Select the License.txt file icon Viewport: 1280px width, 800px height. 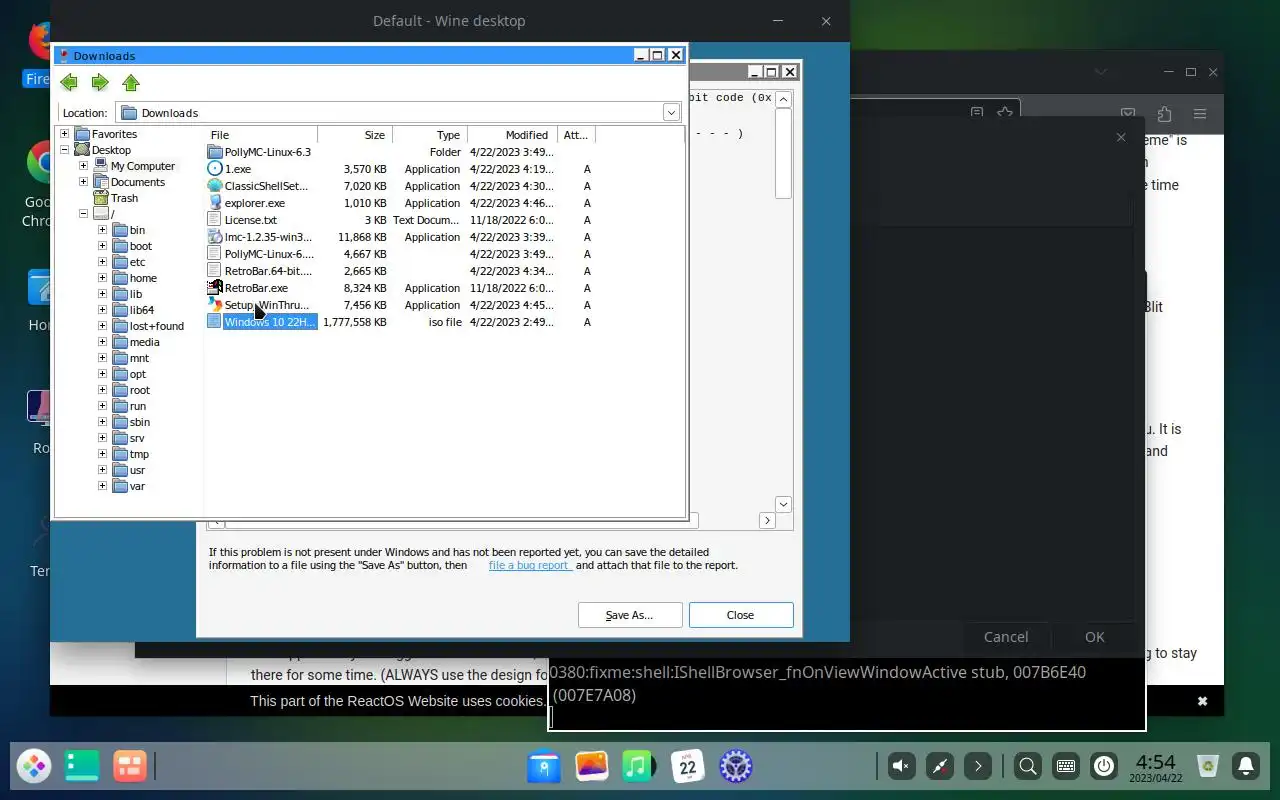215,220
